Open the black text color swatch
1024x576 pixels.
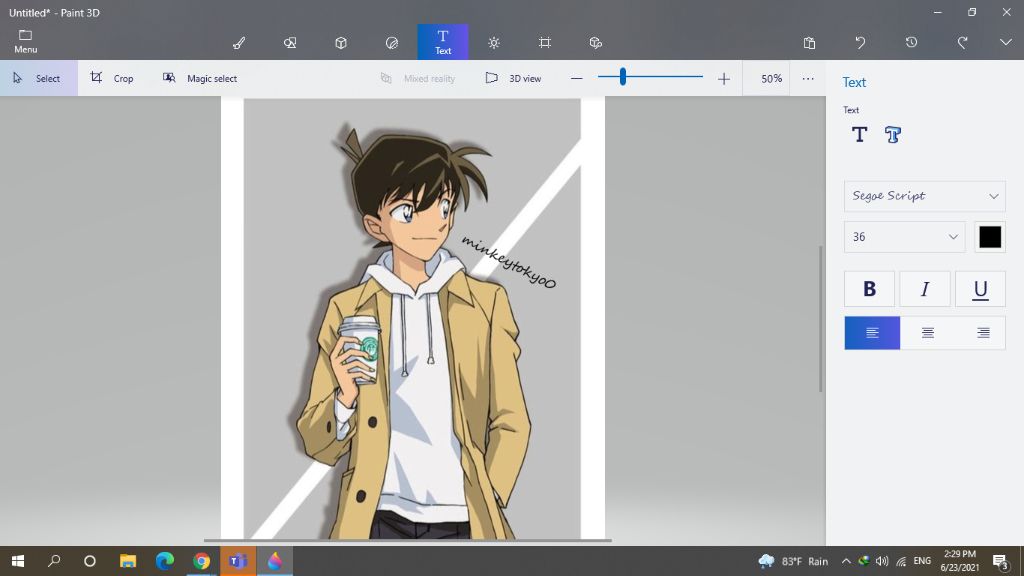pos(990,236)
